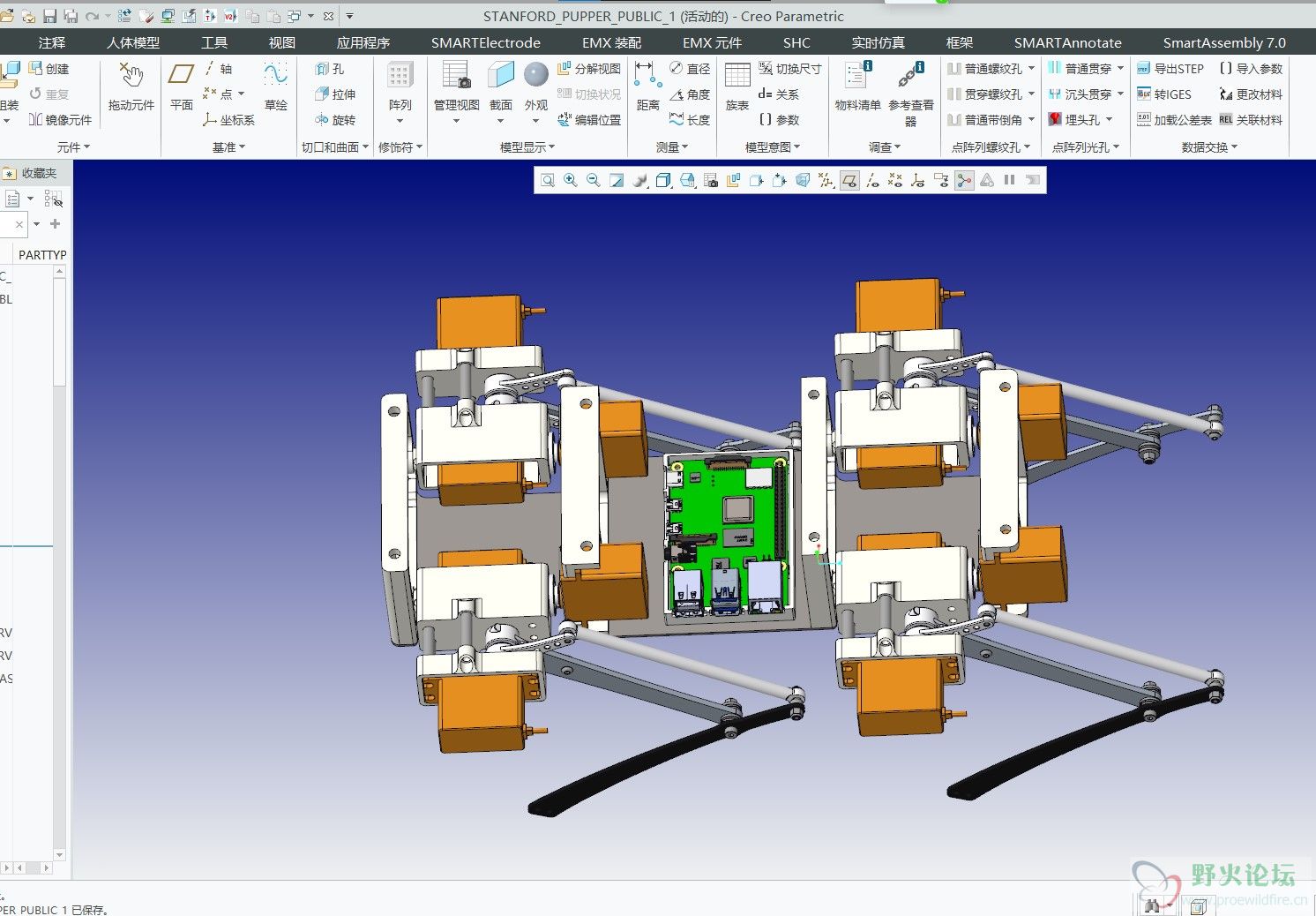Open the SMARTElectrode ribbon tab
Viewport: 1316px width, 916px height.
[x=486, y=42]
